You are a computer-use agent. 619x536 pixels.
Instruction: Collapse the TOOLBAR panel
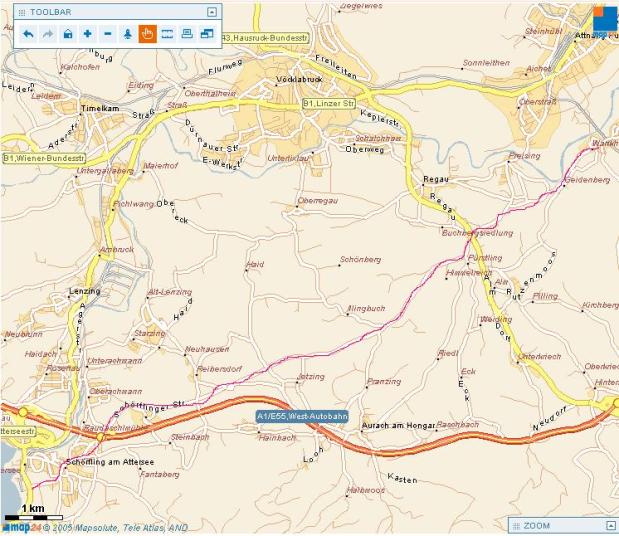click(x=211, y=12)
